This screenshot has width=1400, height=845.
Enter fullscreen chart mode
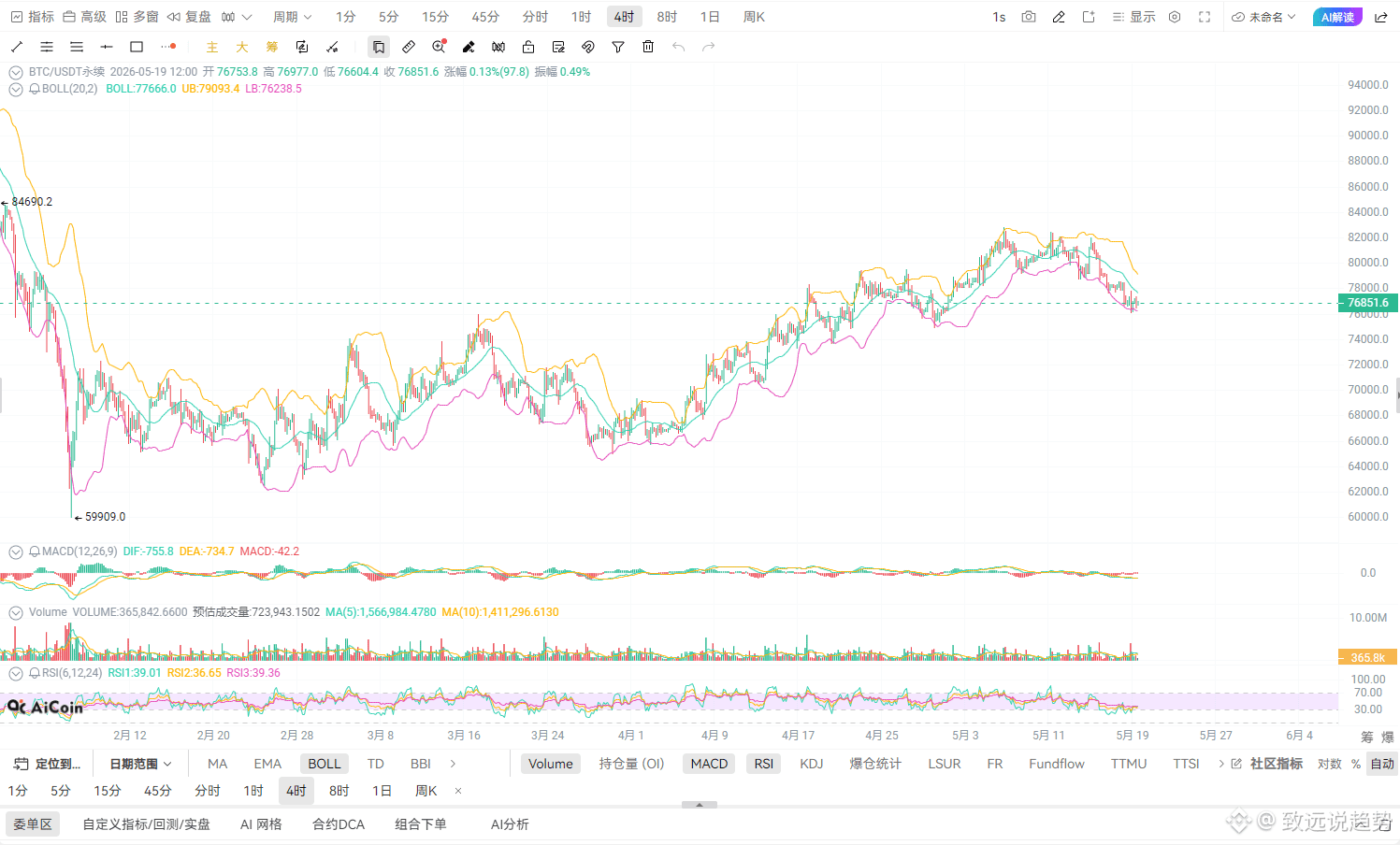1205,17
